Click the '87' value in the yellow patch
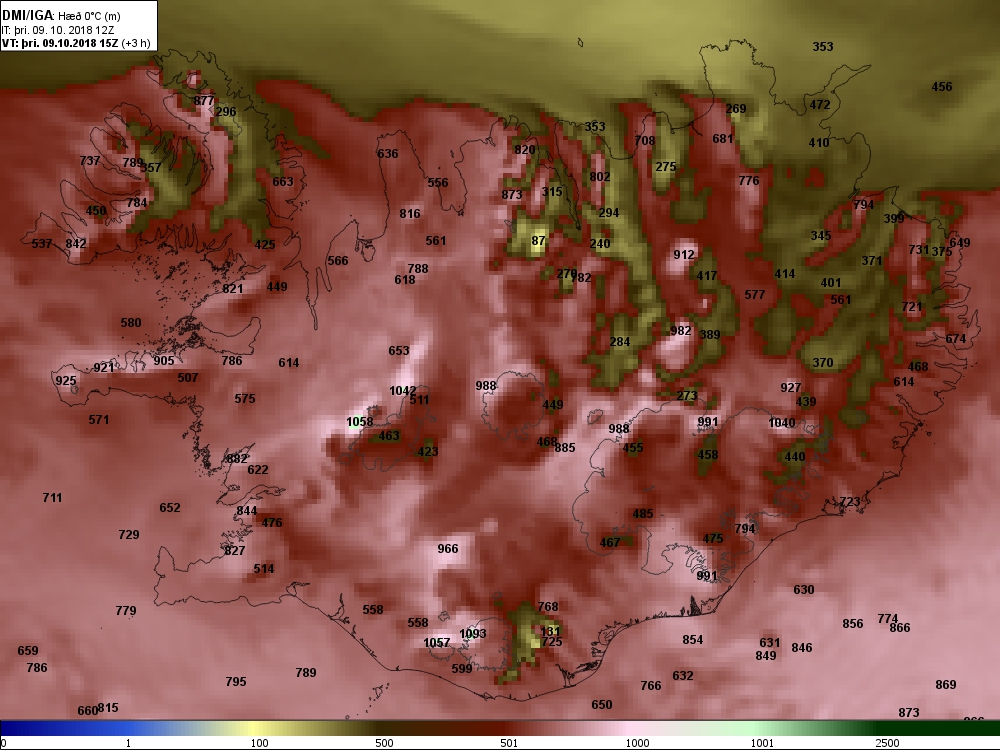The image size is (1000, 750). click(x=538, y=241)
